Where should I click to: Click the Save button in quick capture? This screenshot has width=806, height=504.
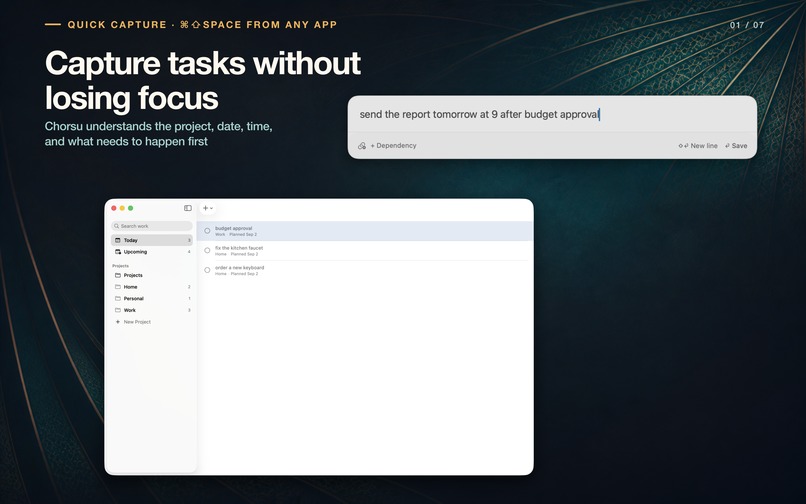[x=736, y=146]
